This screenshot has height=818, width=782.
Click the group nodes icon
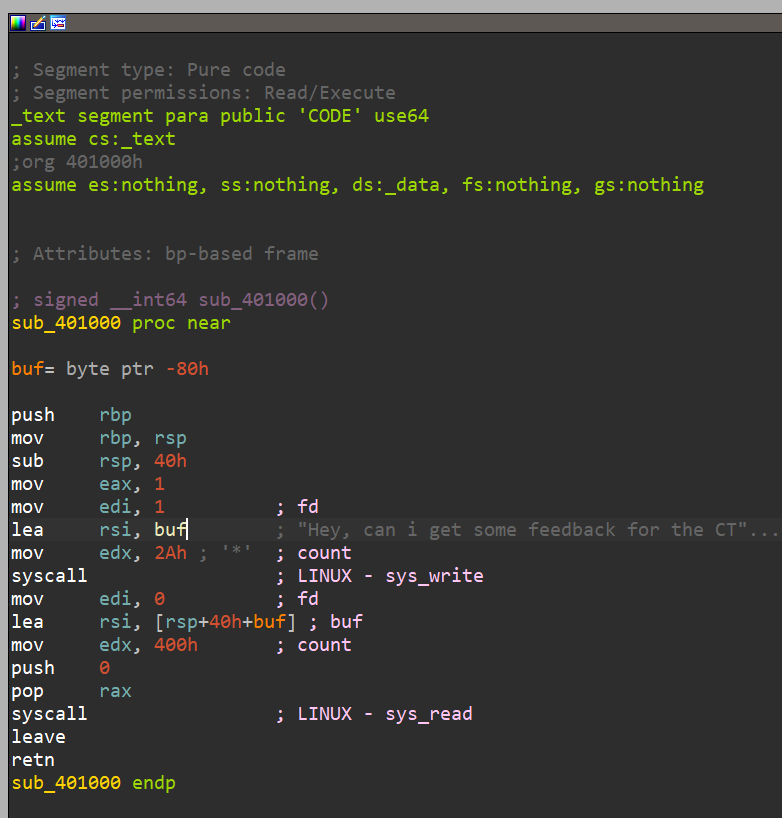(57, 22)
